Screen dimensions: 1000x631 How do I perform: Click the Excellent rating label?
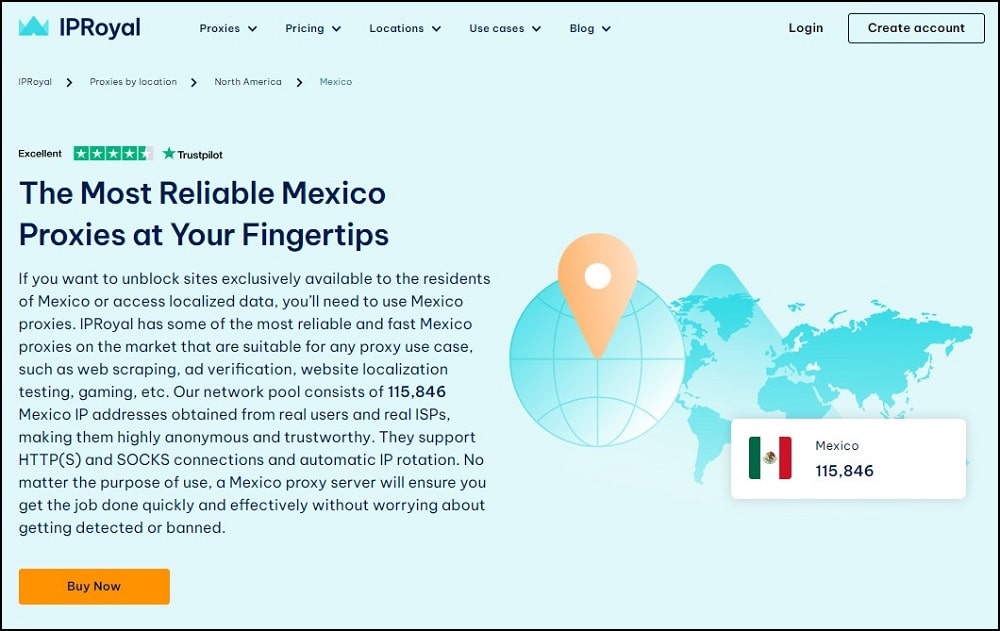pyautogui.click(x=40, y=153)
